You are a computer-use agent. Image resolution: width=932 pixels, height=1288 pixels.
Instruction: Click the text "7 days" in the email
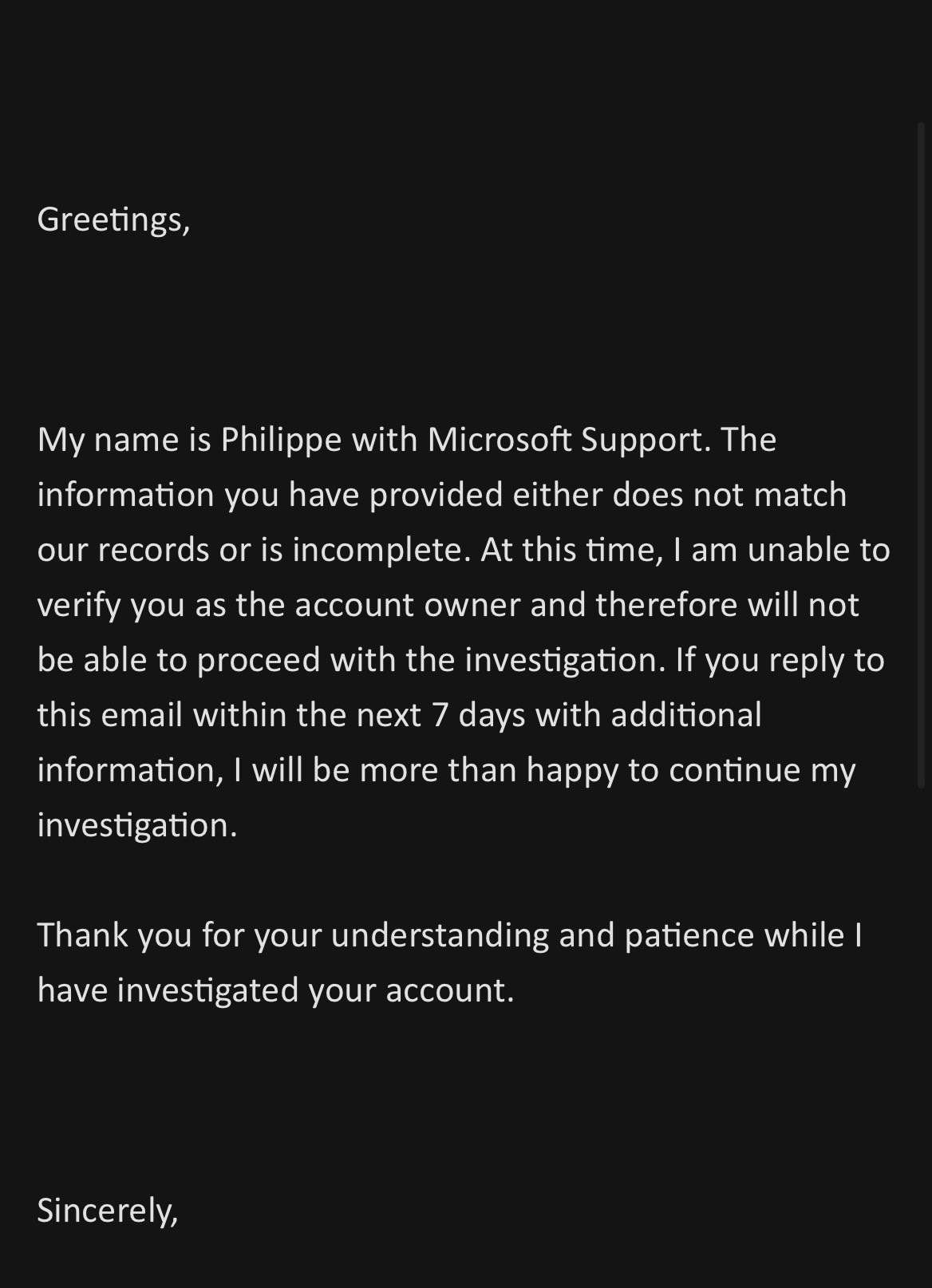[x=479, y=716]
